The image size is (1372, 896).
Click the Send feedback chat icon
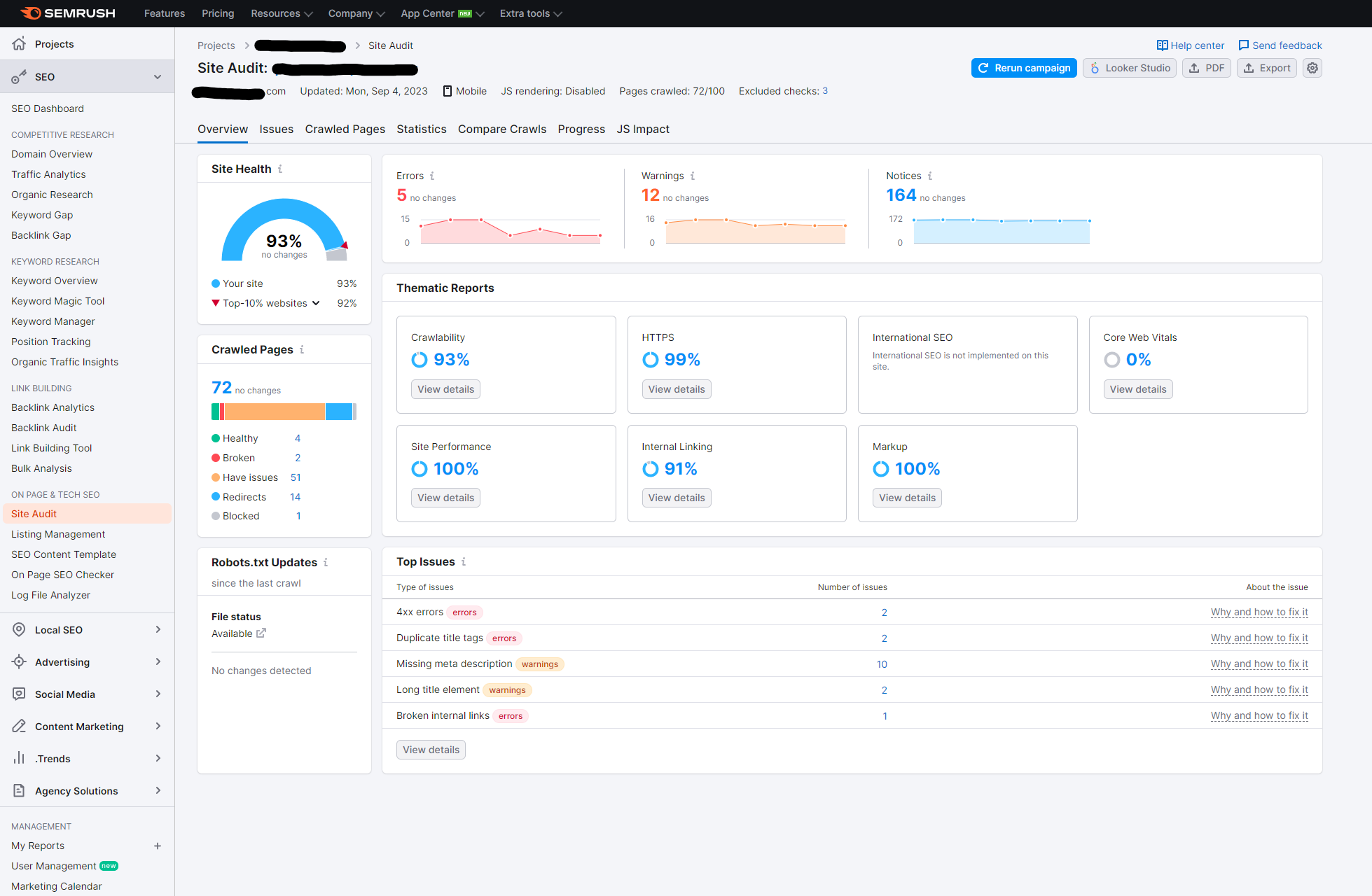(1243, 45)
